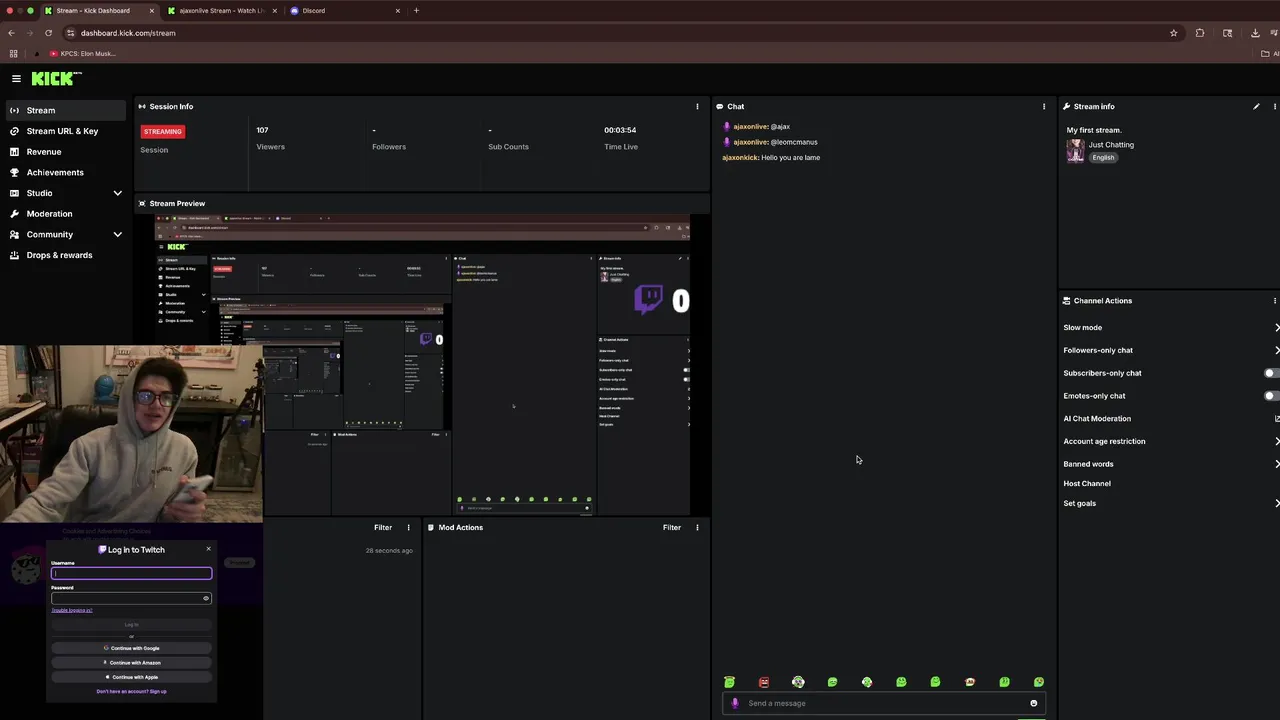
Task: Open a new browser tab
Action: coord(416,10)
